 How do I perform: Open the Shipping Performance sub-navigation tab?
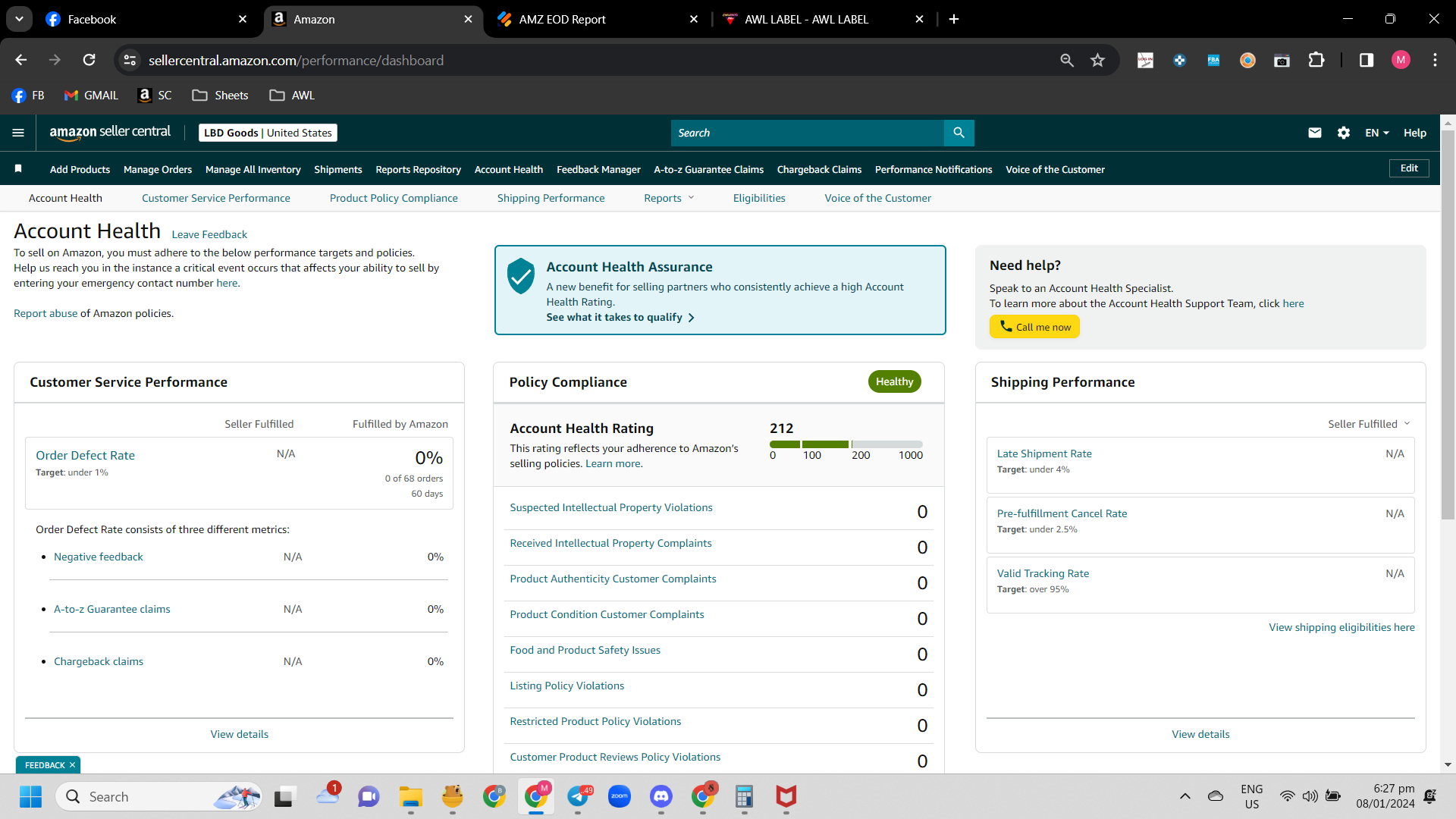551,199
